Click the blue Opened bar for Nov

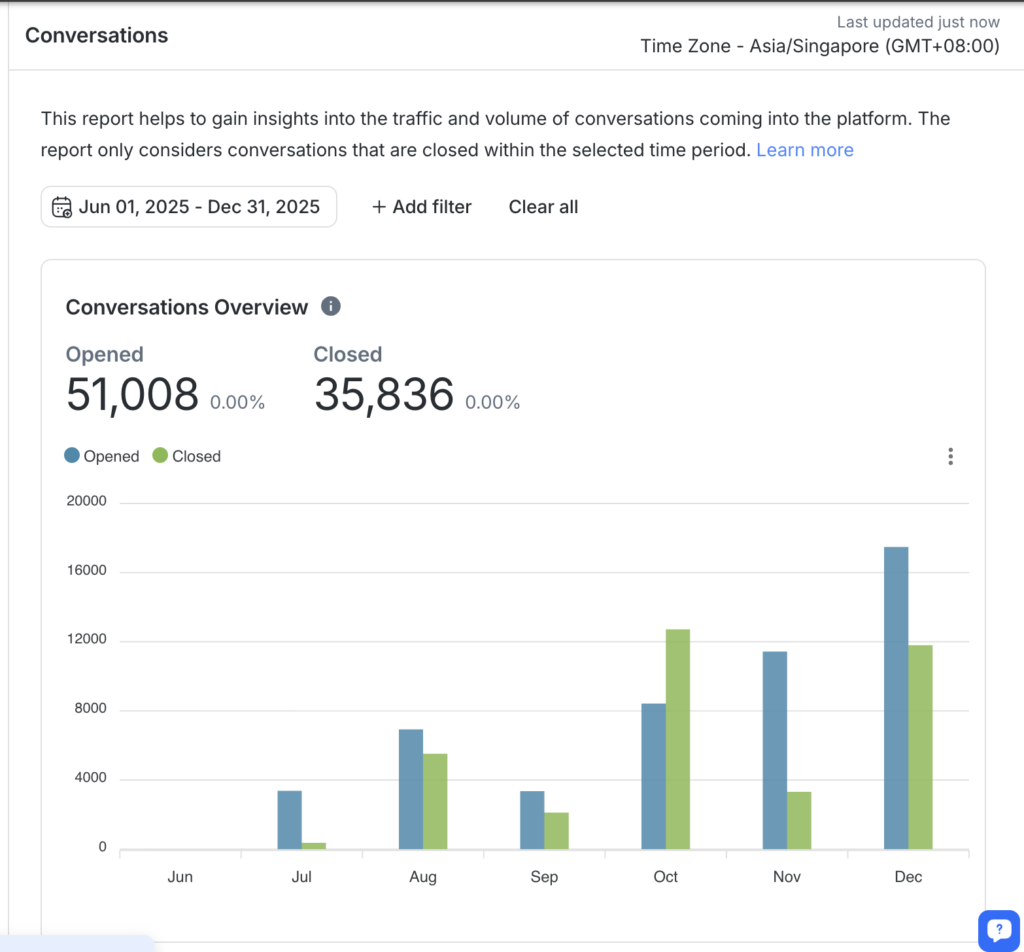point(774,750)
